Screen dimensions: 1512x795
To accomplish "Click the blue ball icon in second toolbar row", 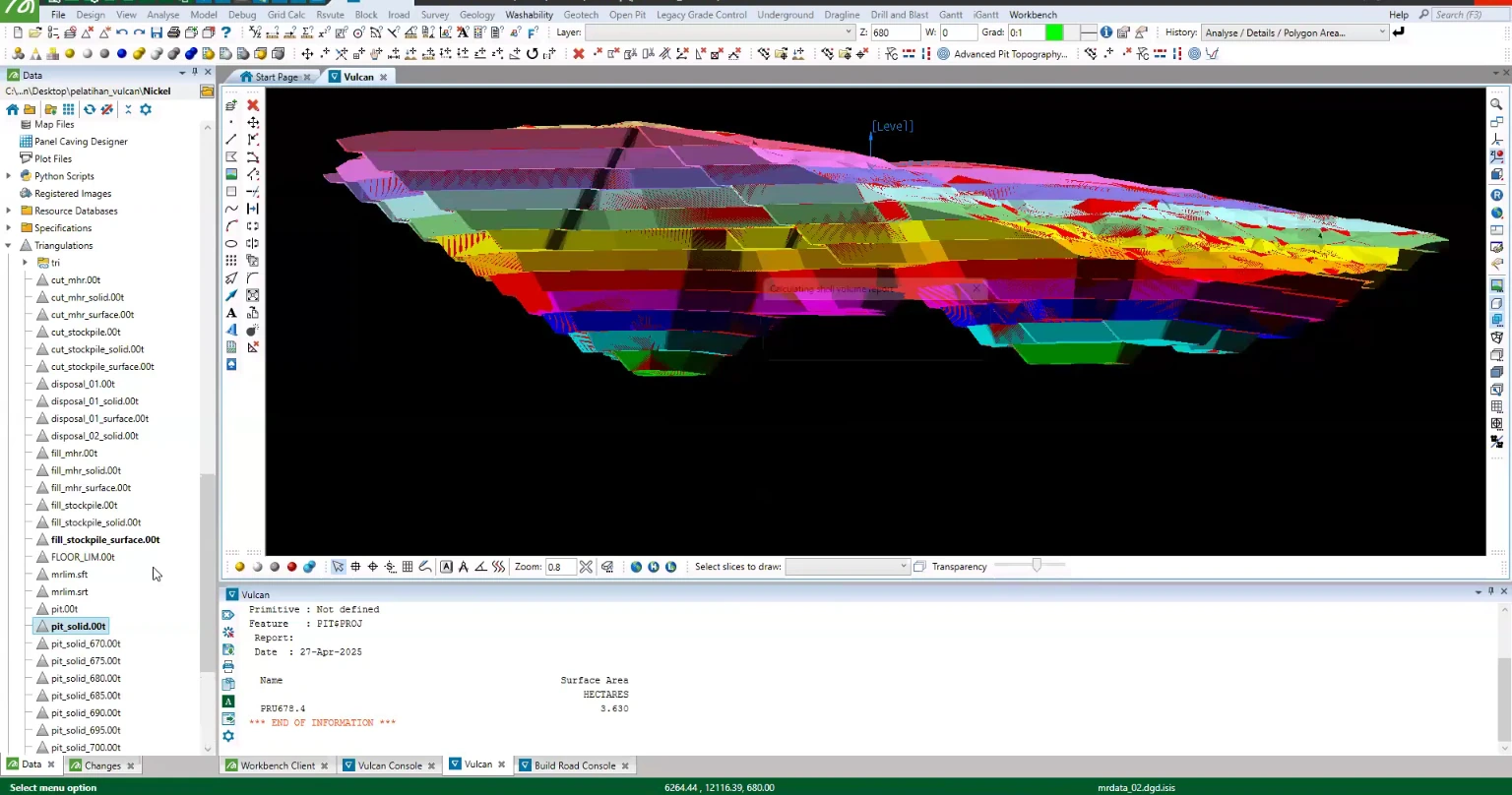I will (121, 54).
